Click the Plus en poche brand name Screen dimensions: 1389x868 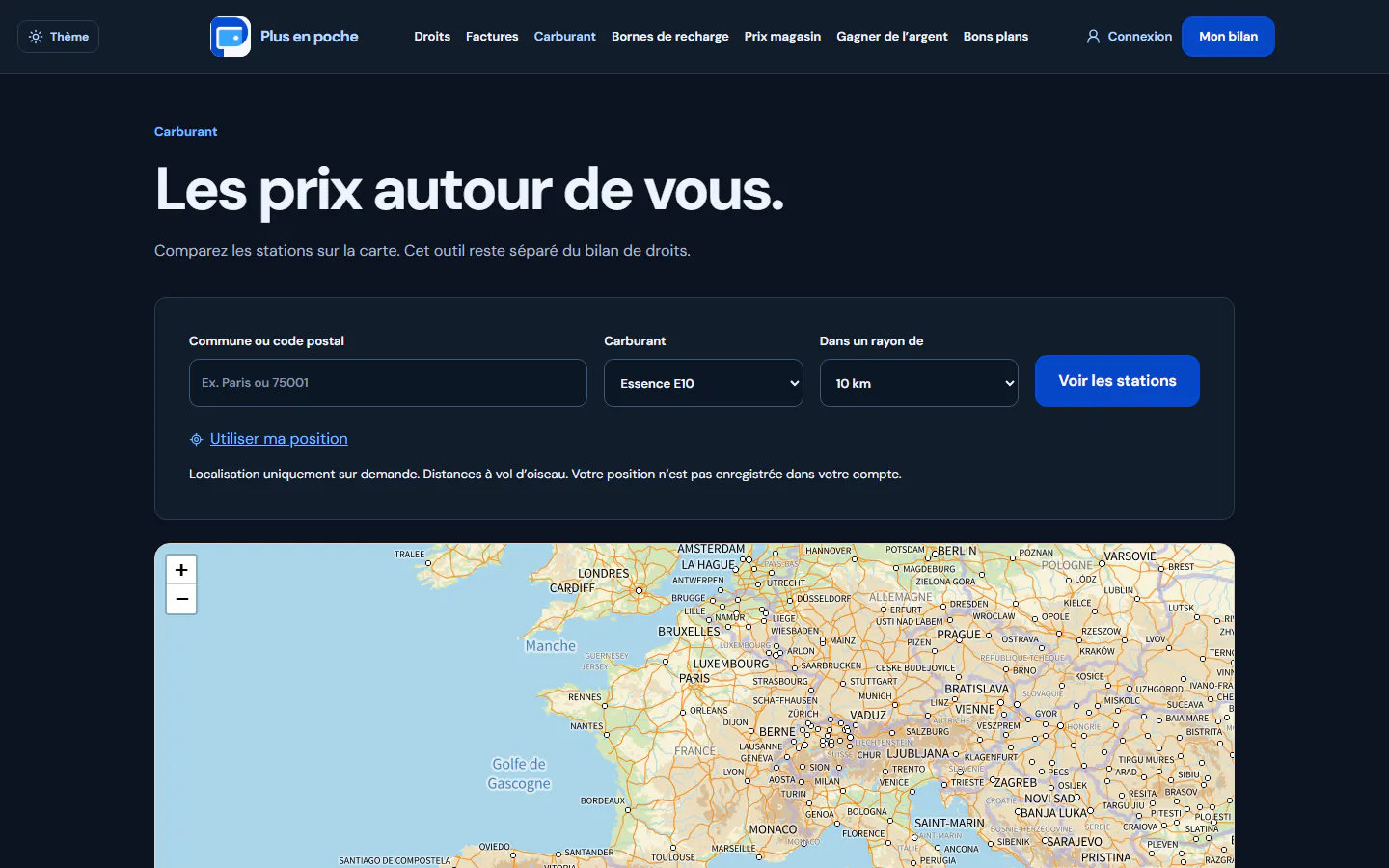310,37
